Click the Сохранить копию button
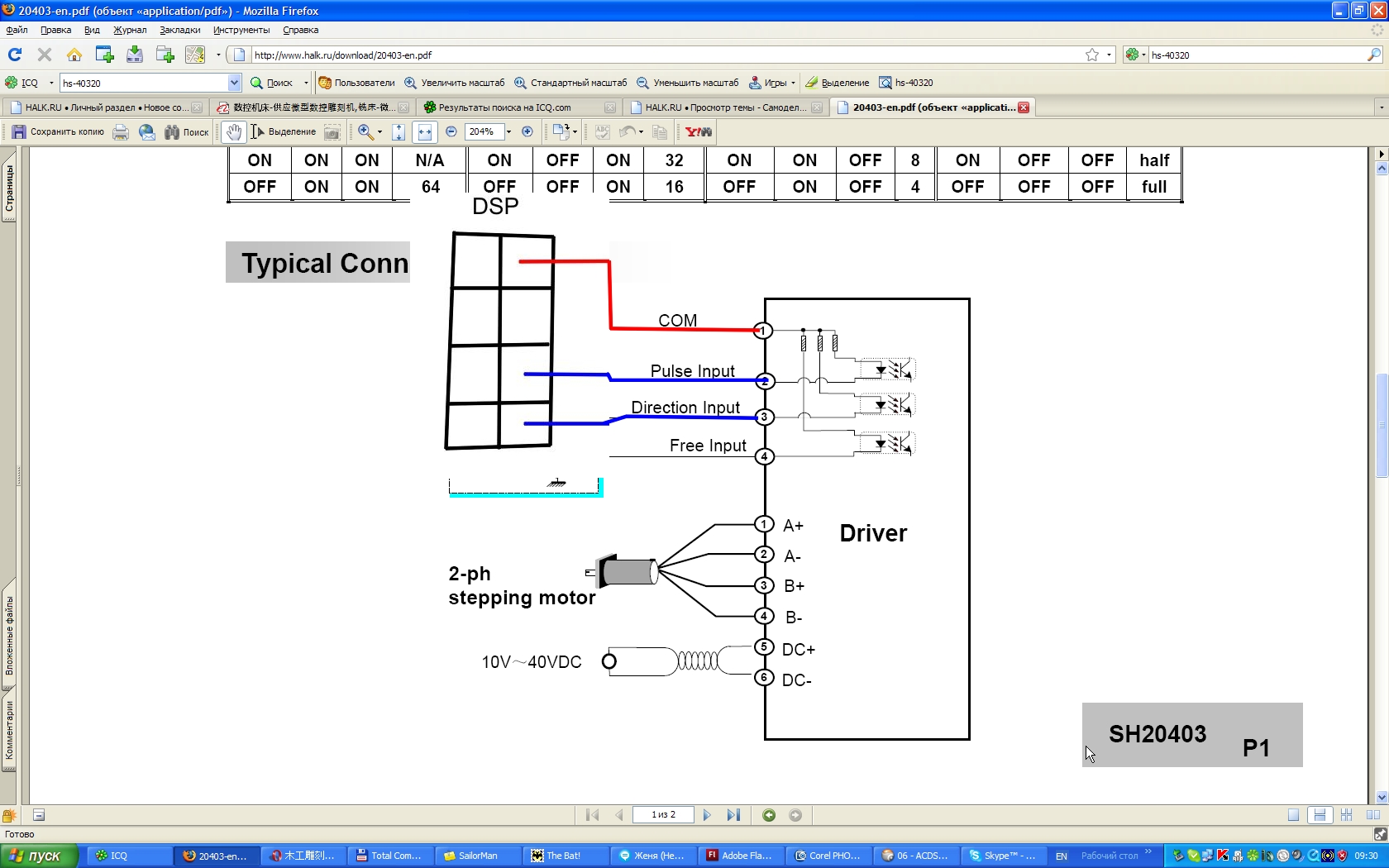Screen dimensions: 1389x868 58,132
